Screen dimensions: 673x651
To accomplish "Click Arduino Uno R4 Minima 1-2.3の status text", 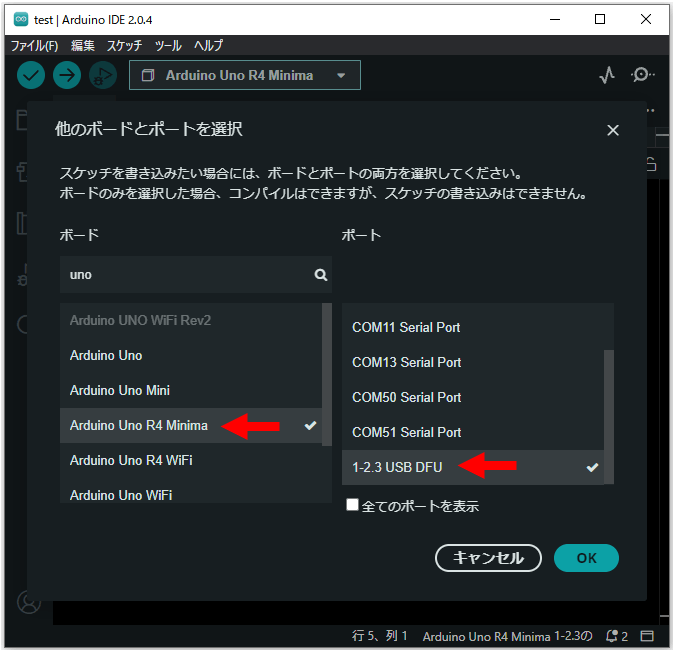I will click(x=507, y=636).
